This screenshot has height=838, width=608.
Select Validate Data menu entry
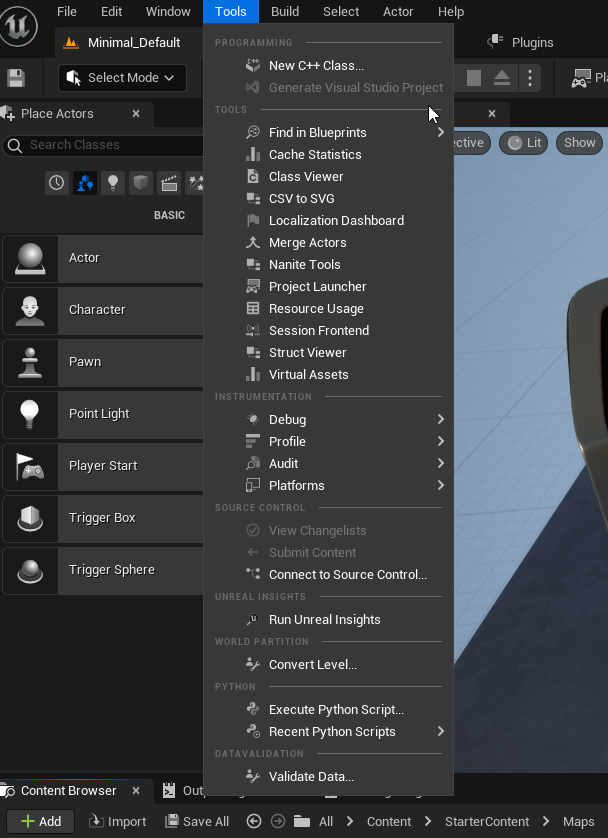(x=328, y=777)
